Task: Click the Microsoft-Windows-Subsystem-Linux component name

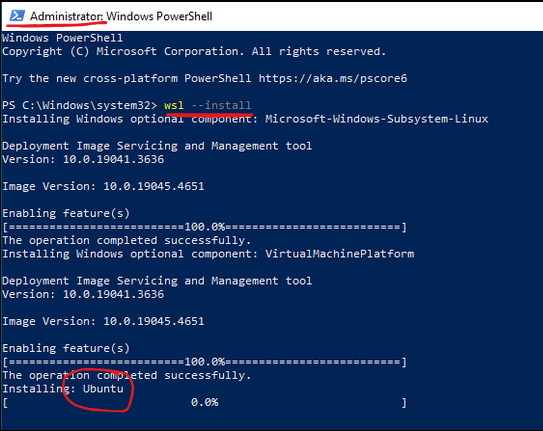Action: tap(377, 119)
